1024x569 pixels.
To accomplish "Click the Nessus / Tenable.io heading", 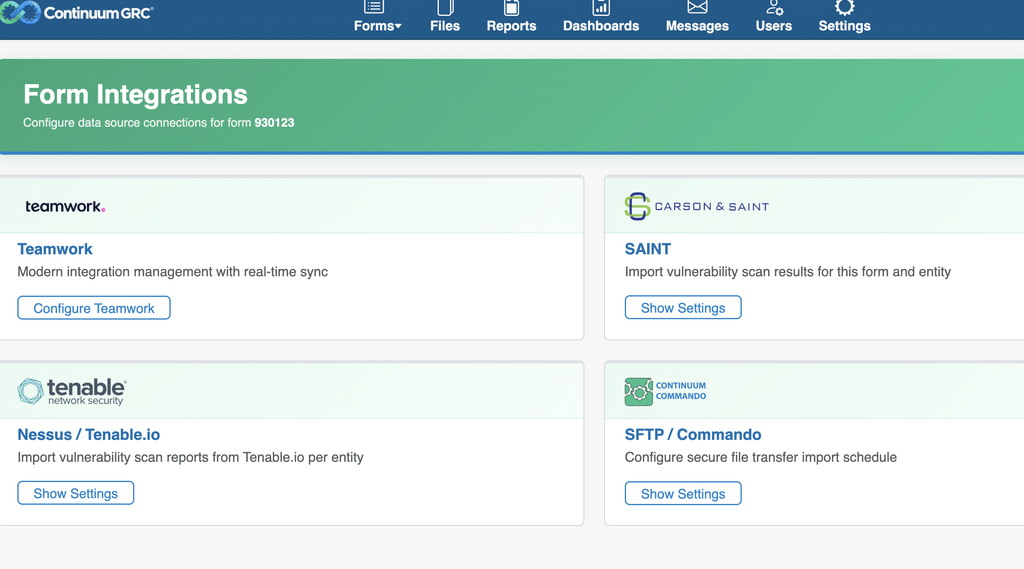I will tap(89, 434).
